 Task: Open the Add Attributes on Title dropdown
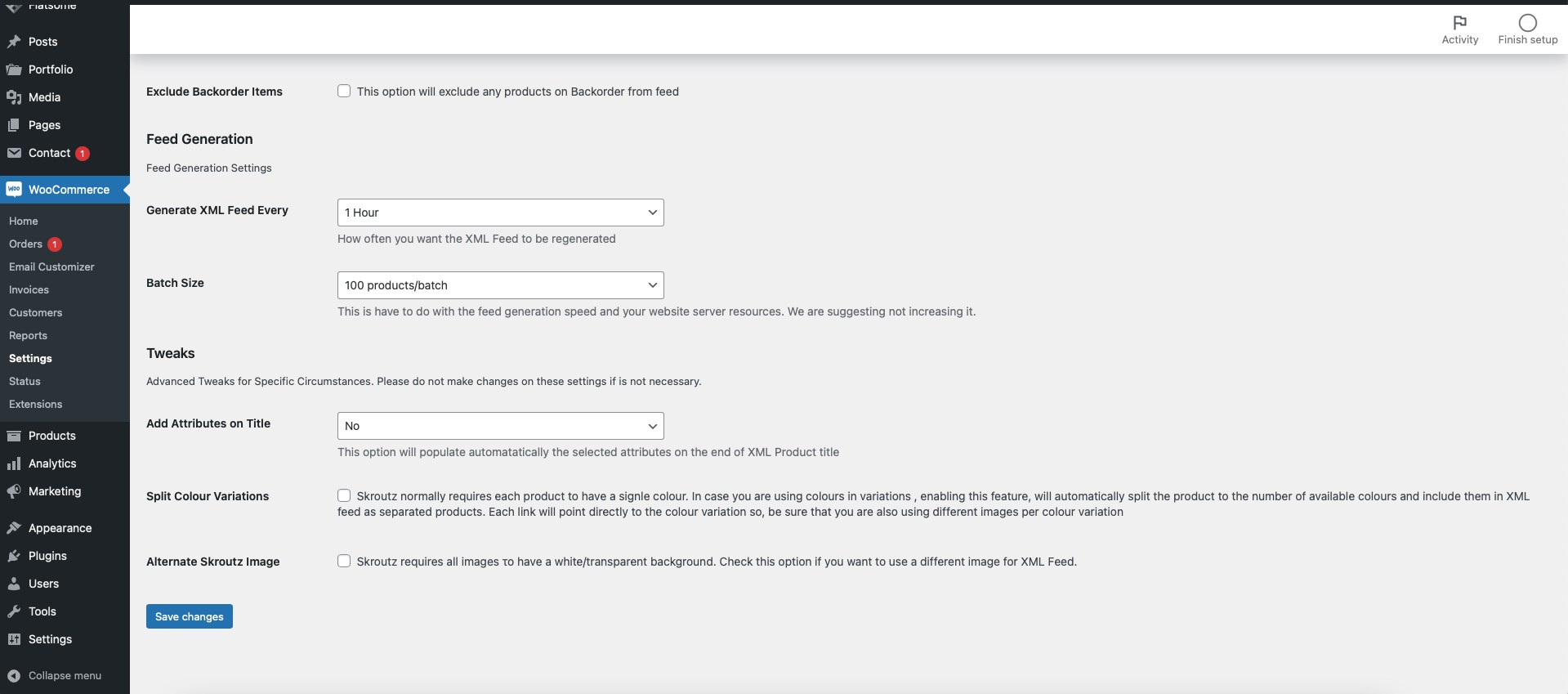click(x=500, y=426)
